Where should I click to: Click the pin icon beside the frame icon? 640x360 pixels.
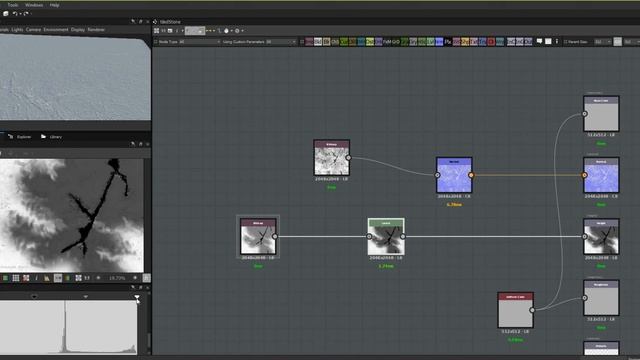click(556, 41)
